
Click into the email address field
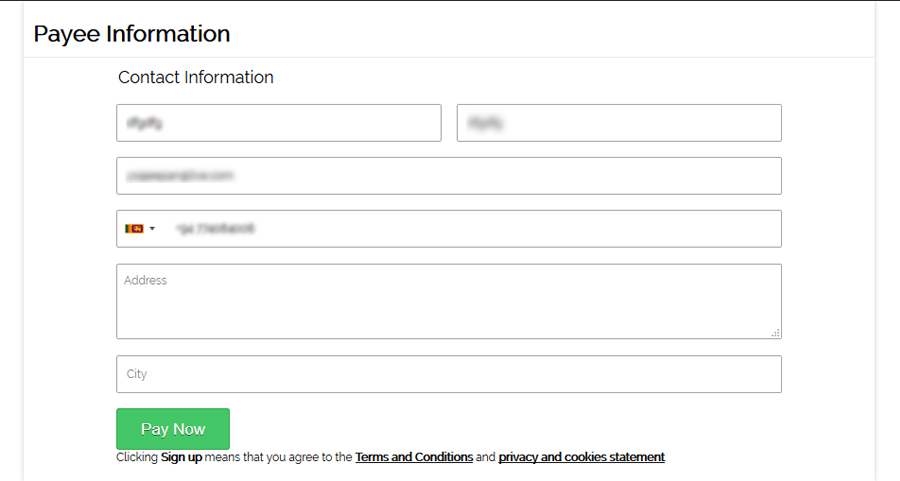449,176
